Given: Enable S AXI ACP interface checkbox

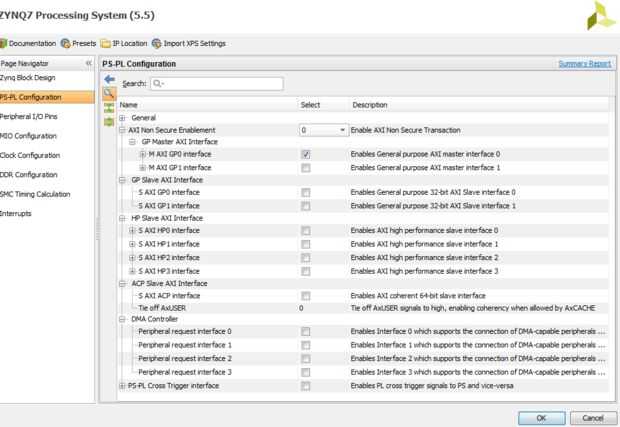Looking at the screenshot, I should pyautogui.click(x=305, y=296).
